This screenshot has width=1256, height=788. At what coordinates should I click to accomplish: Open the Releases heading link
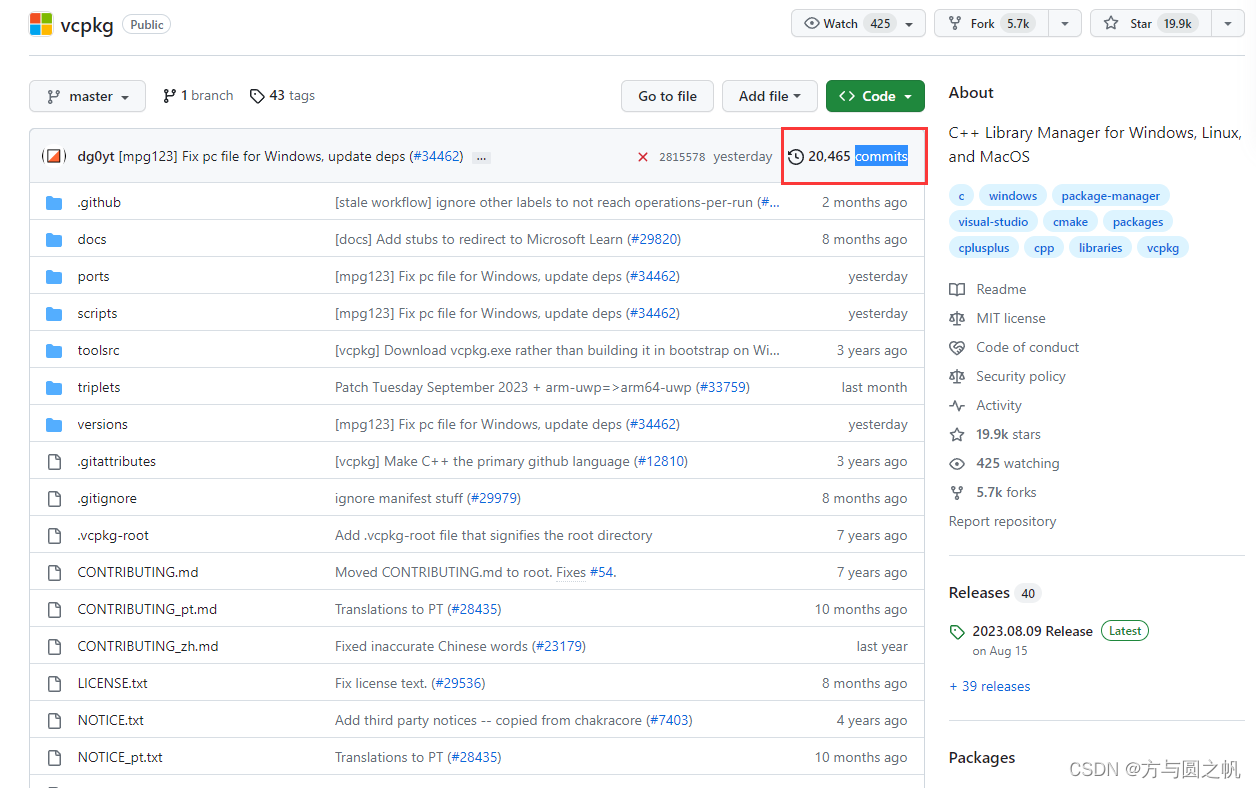coord(979,593)
